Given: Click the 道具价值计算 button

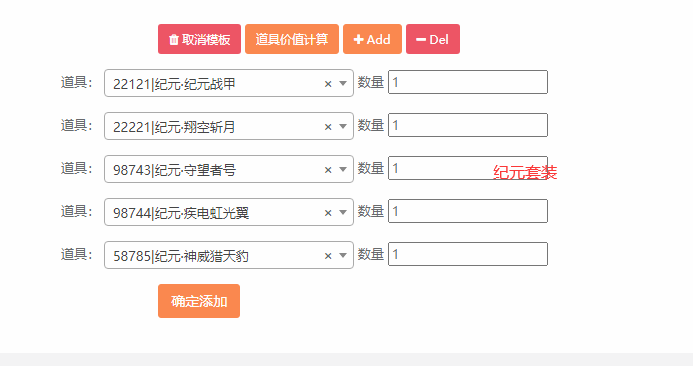Looking at the screenshot, I should pyautogui.click(x=292, y=39).
